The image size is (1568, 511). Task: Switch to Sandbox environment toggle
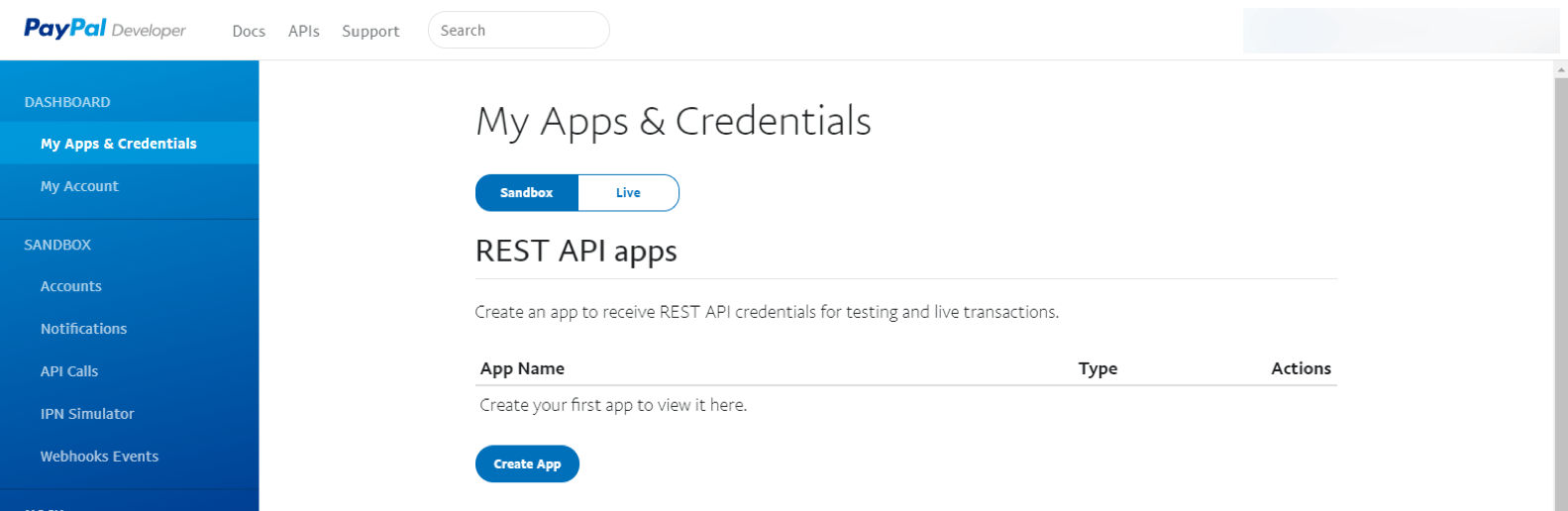pyautogui.click(x=527, y=193)
